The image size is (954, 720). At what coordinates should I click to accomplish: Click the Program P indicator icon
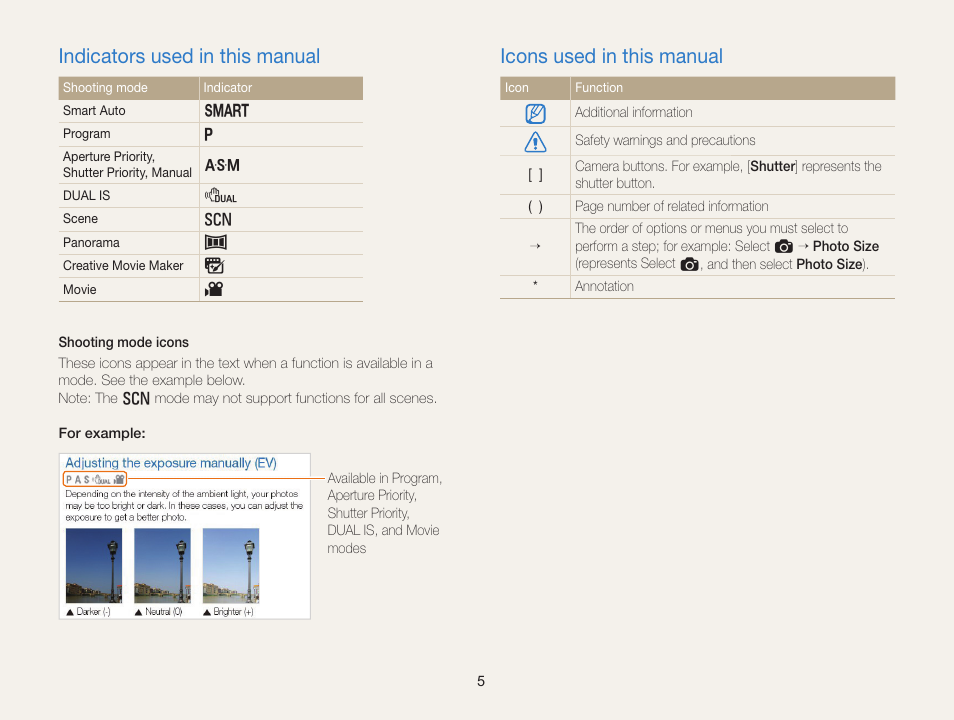209,135
